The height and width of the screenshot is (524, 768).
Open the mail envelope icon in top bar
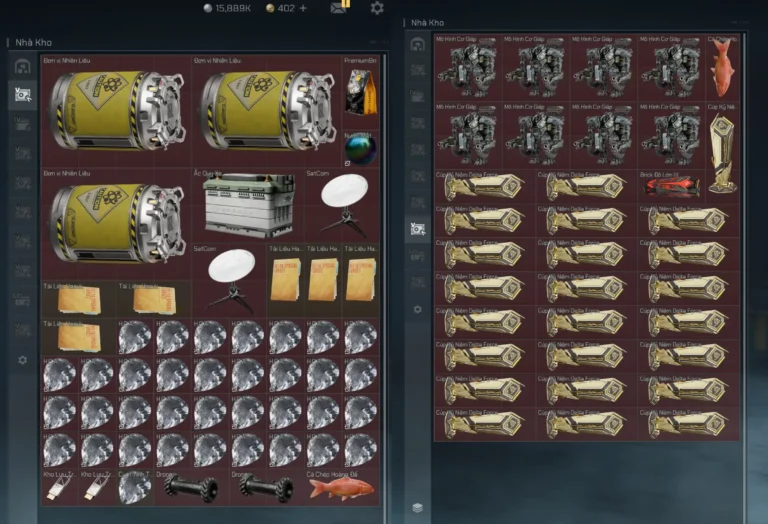338,8
